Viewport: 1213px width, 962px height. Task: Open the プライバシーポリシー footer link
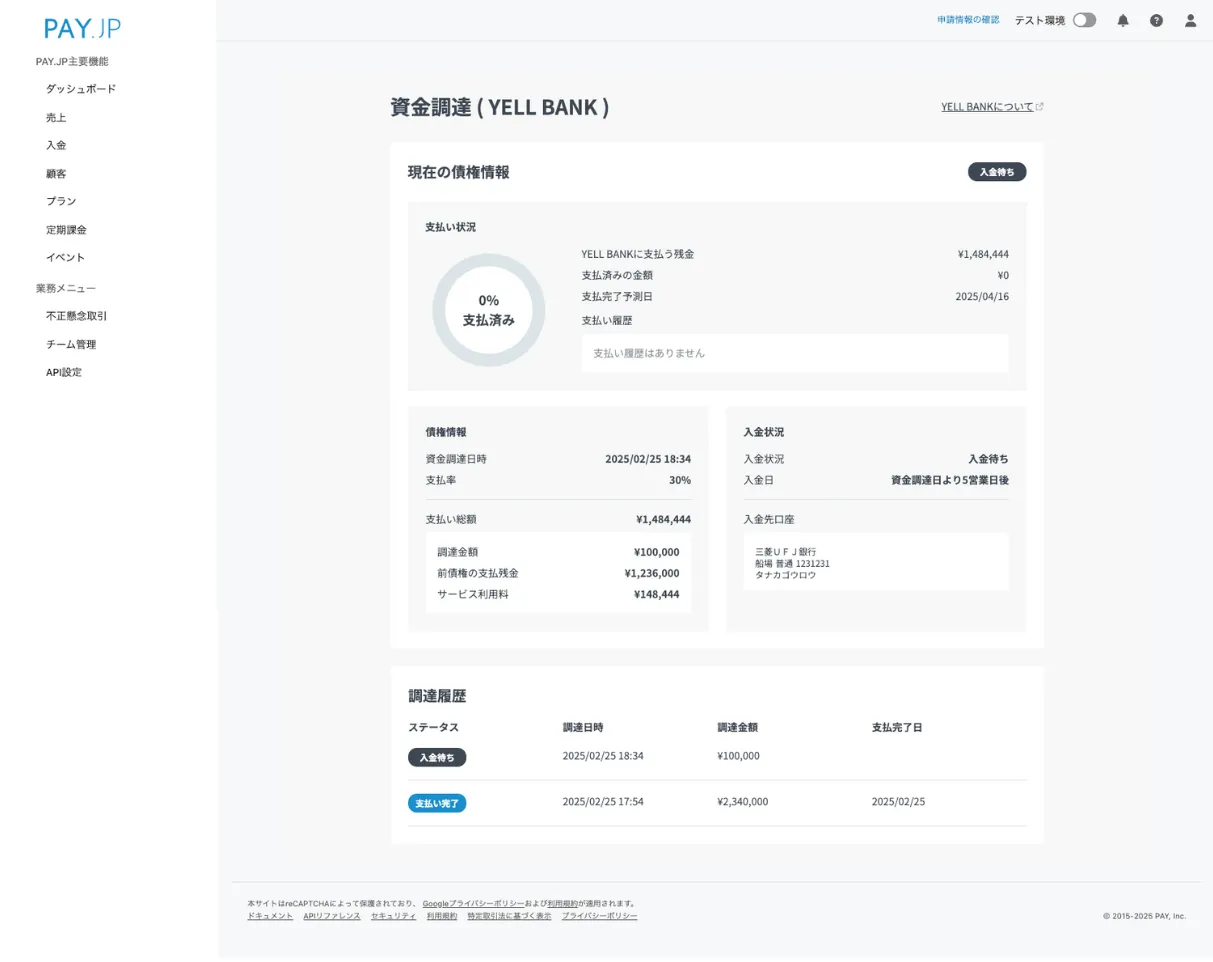(x=599, y=916)
